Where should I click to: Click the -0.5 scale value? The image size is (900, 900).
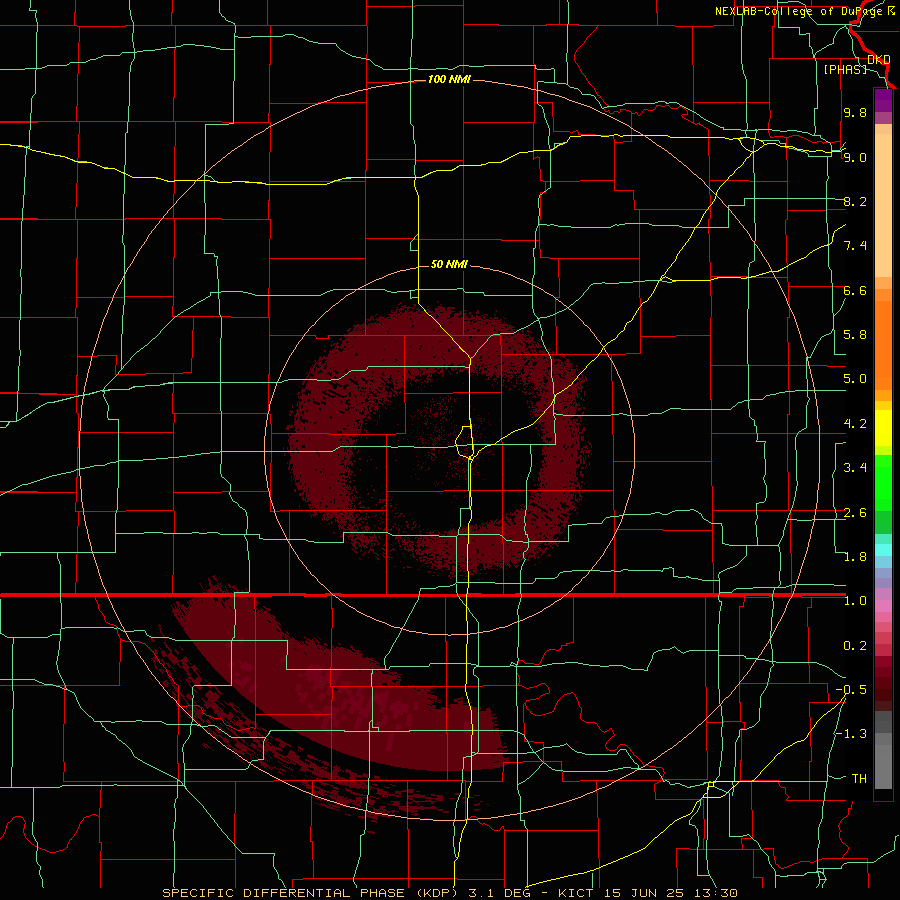click(x=851, y=690)
